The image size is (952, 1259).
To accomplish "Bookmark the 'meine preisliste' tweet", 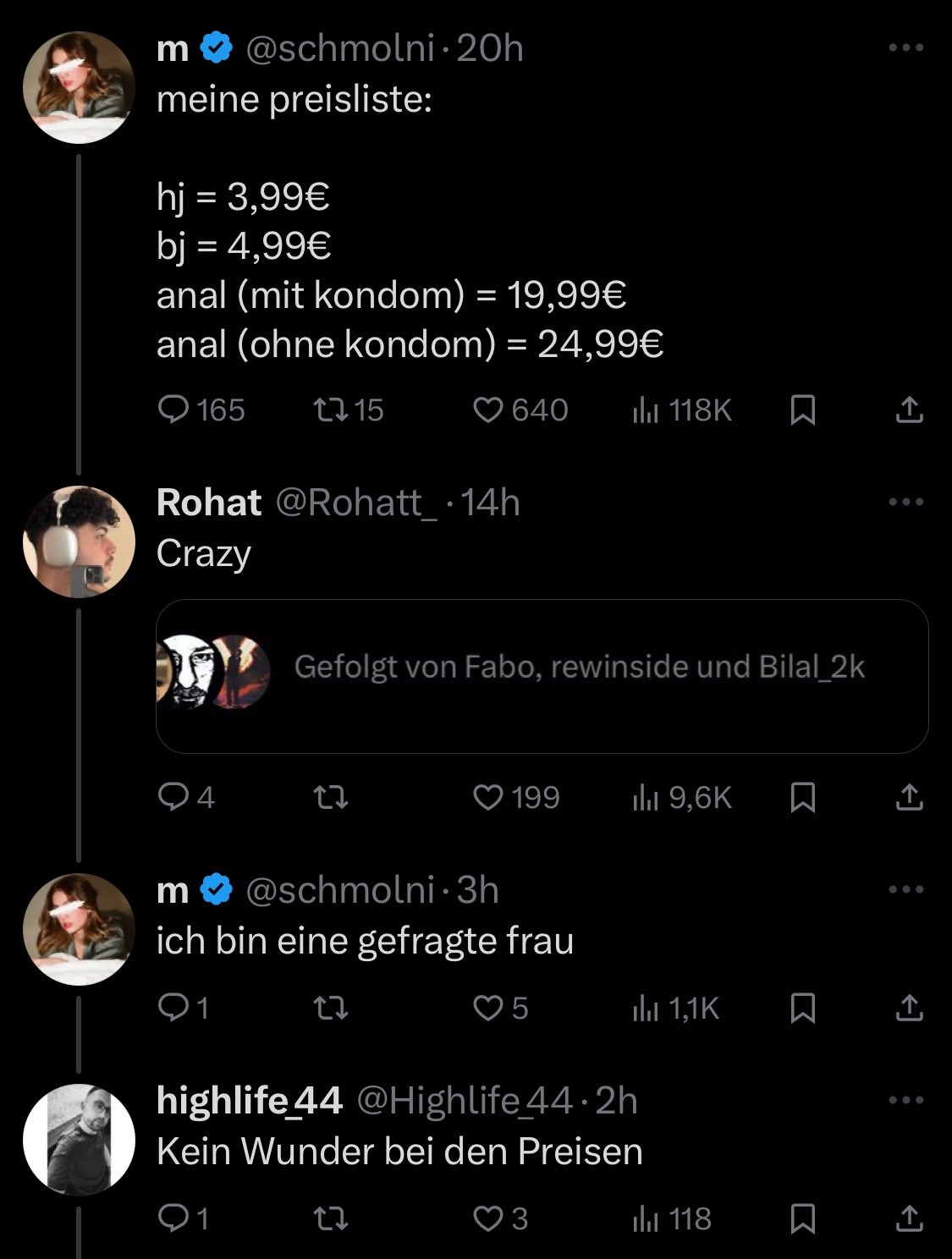I will point(802,410).
